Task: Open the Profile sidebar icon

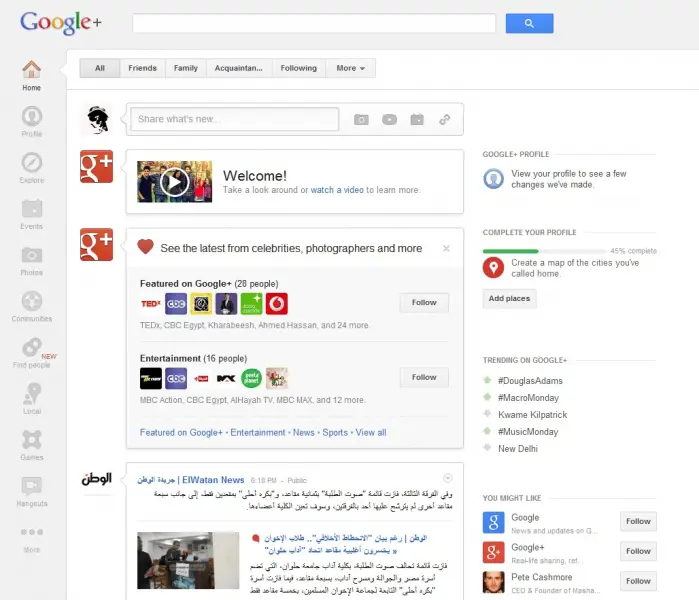Action: pyautogui.click(x=32, y=116)
